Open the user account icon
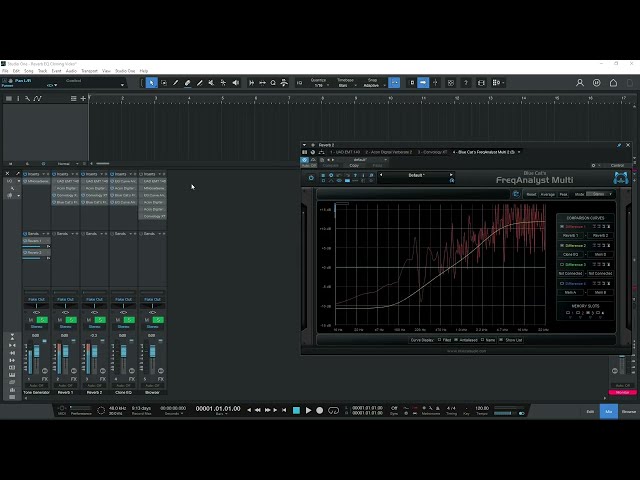The image size is (640, 480). click(x=580, y=83)
